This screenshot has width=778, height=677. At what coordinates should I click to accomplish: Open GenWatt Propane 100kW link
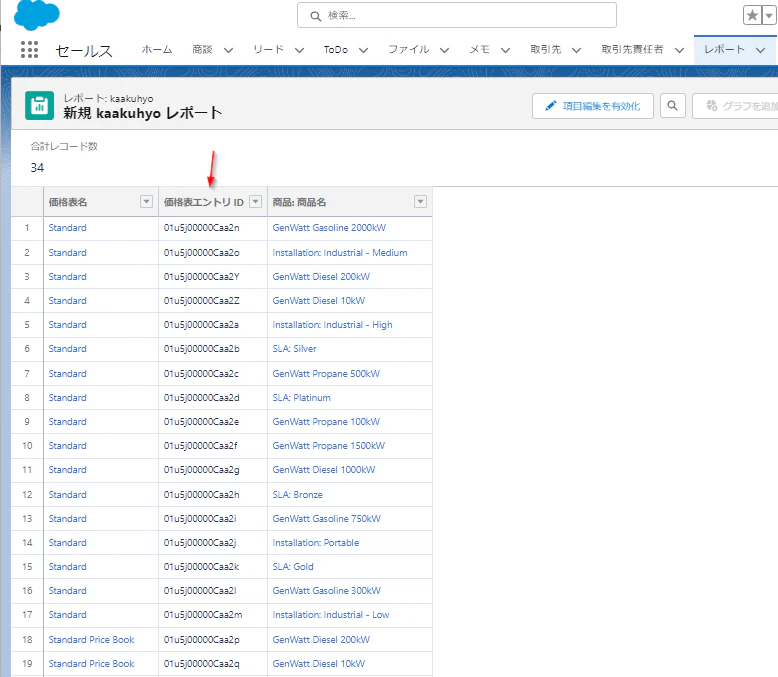coord(326,422)
